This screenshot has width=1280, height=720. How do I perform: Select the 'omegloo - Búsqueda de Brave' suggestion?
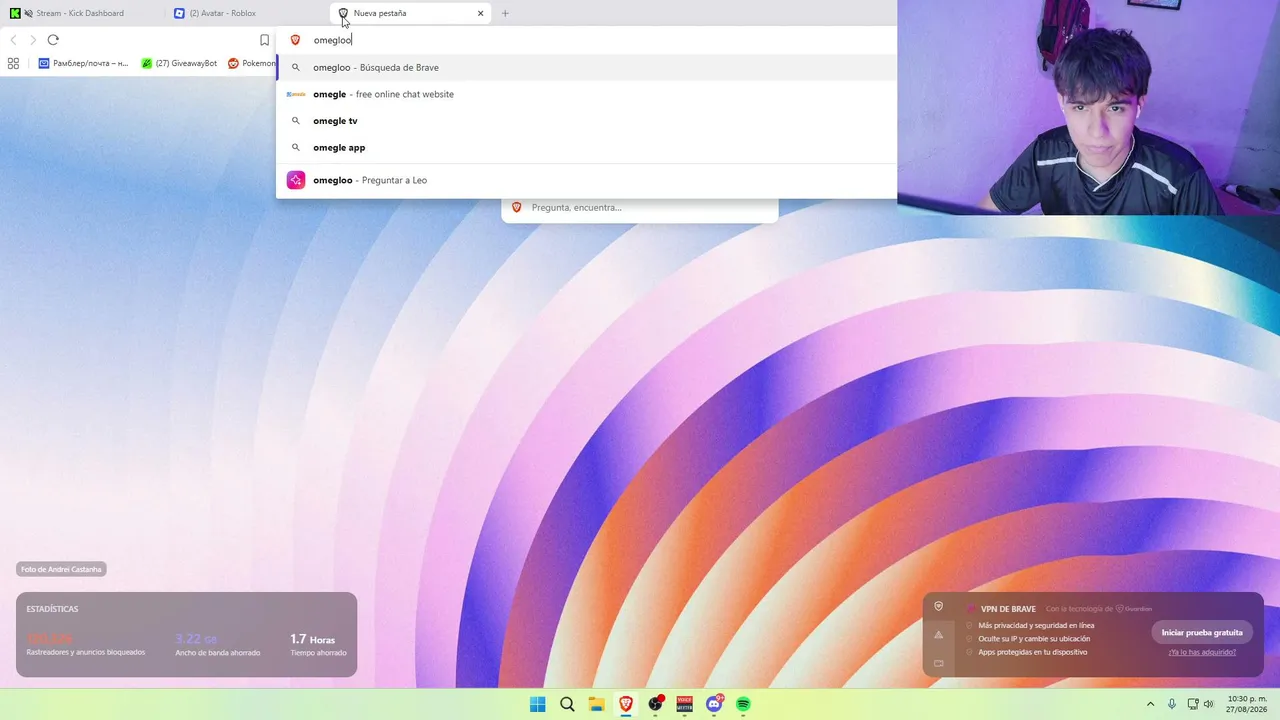[587, 67]
